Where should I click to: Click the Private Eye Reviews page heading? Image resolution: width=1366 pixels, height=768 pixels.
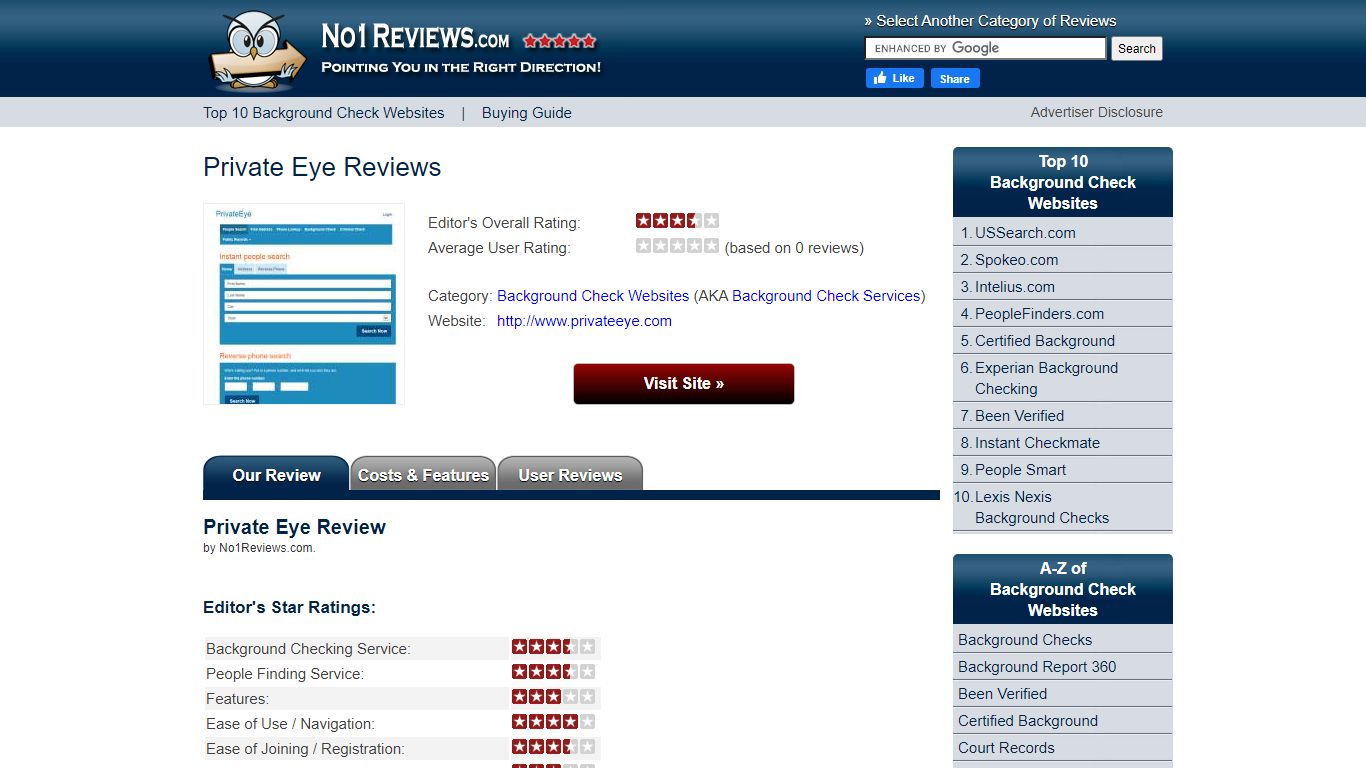(x=322, y=167)
